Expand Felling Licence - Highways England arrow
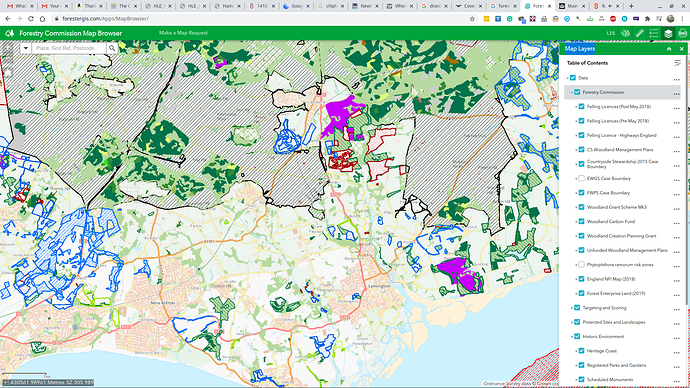This screenshot has height=388, width=690. click(x=576, y=135)
